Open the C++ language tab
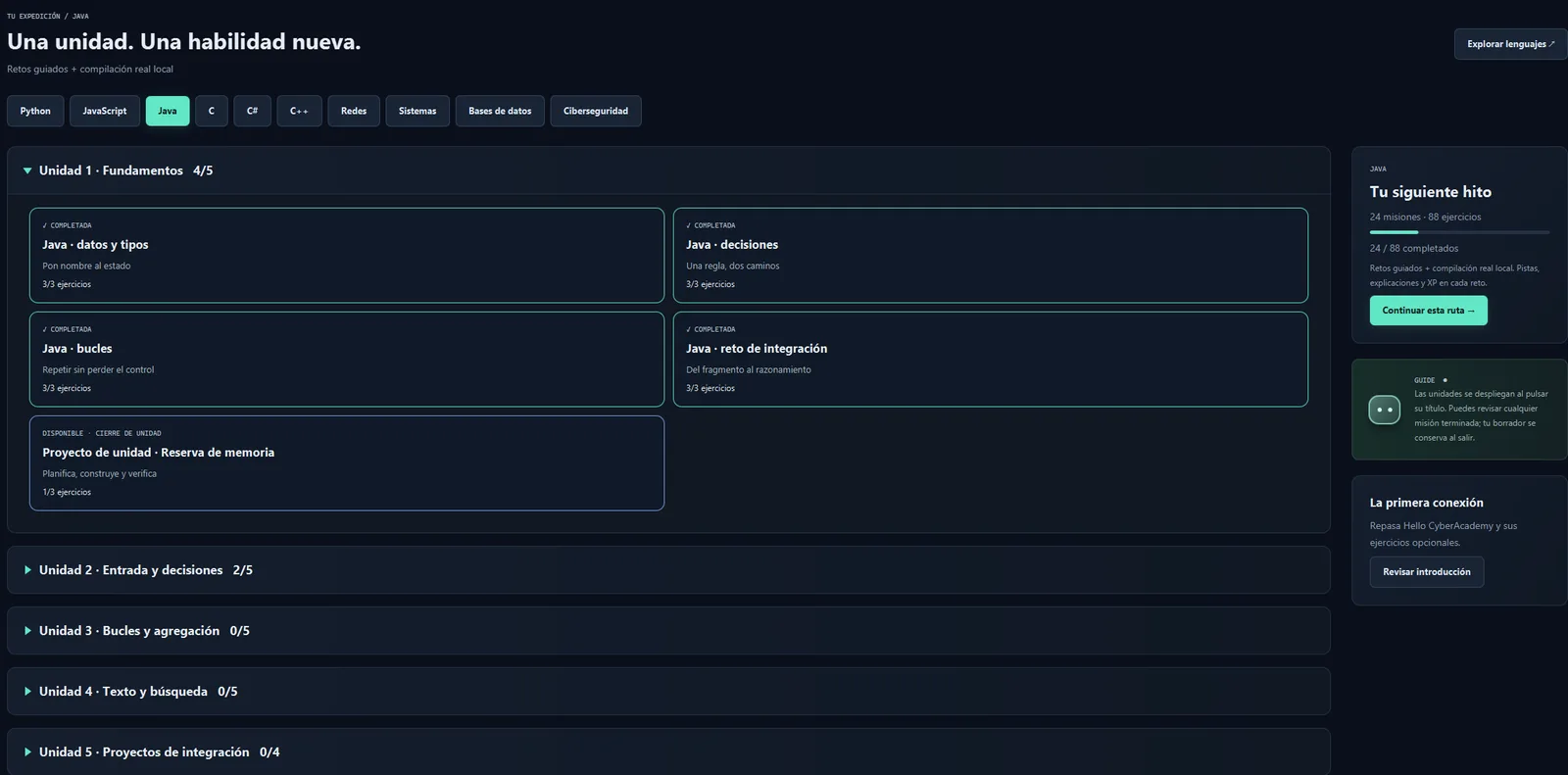 (x=299, y=111)
